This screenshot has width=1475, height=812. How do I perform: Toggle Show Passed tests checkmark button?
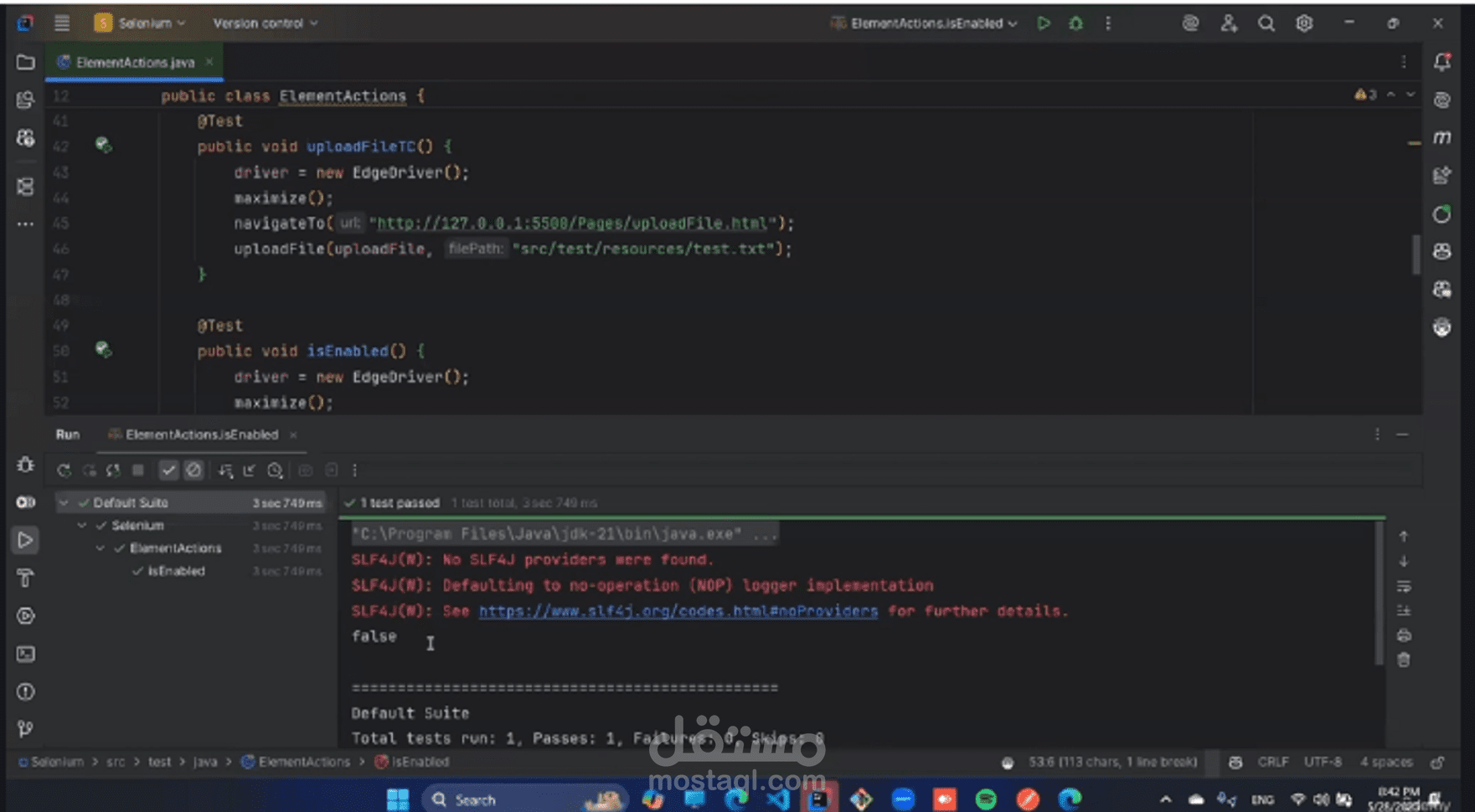click(168, 470)
